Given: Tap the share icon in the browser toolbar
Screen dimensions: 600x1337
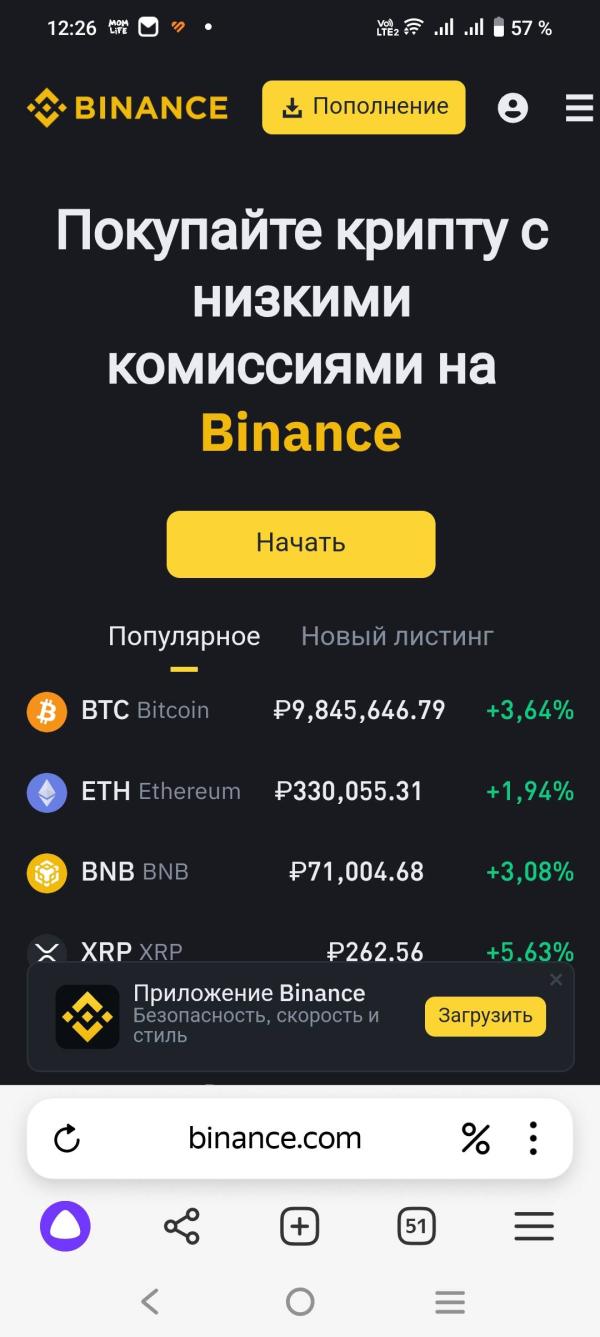Looking at the screenshot, I should coord(181,1226).
